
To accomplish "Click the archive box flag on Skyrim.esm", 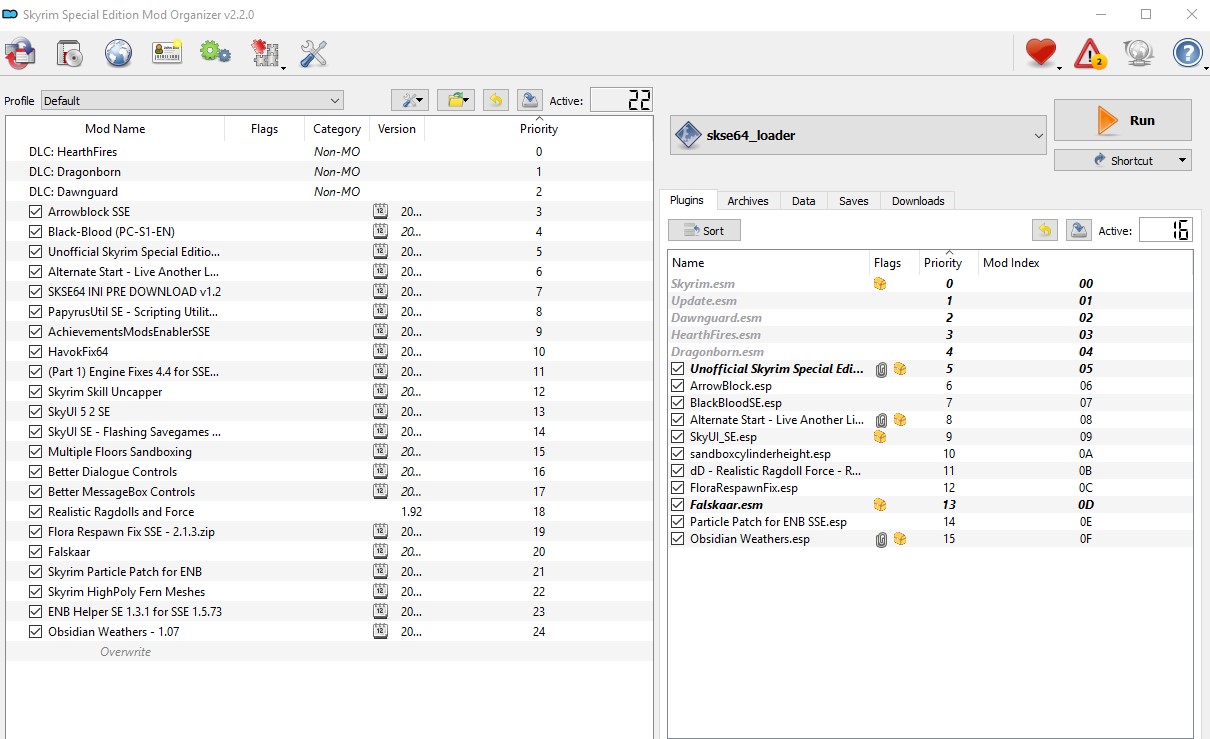I will (880, 284).
